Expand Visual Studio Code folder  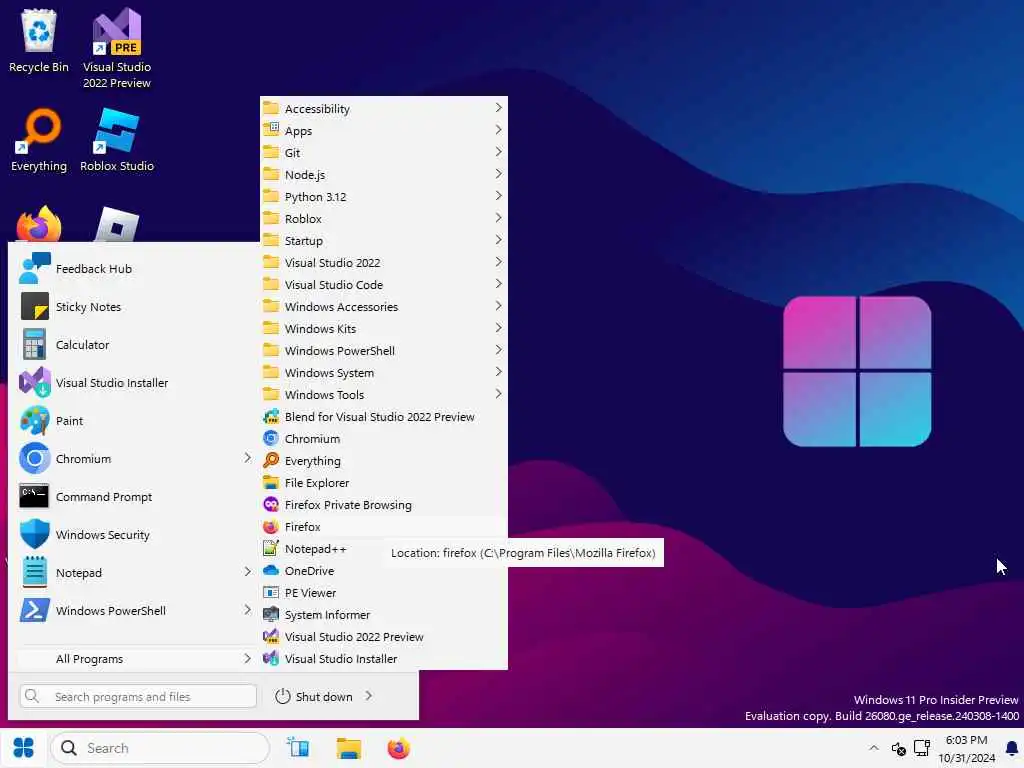[383, 285]
